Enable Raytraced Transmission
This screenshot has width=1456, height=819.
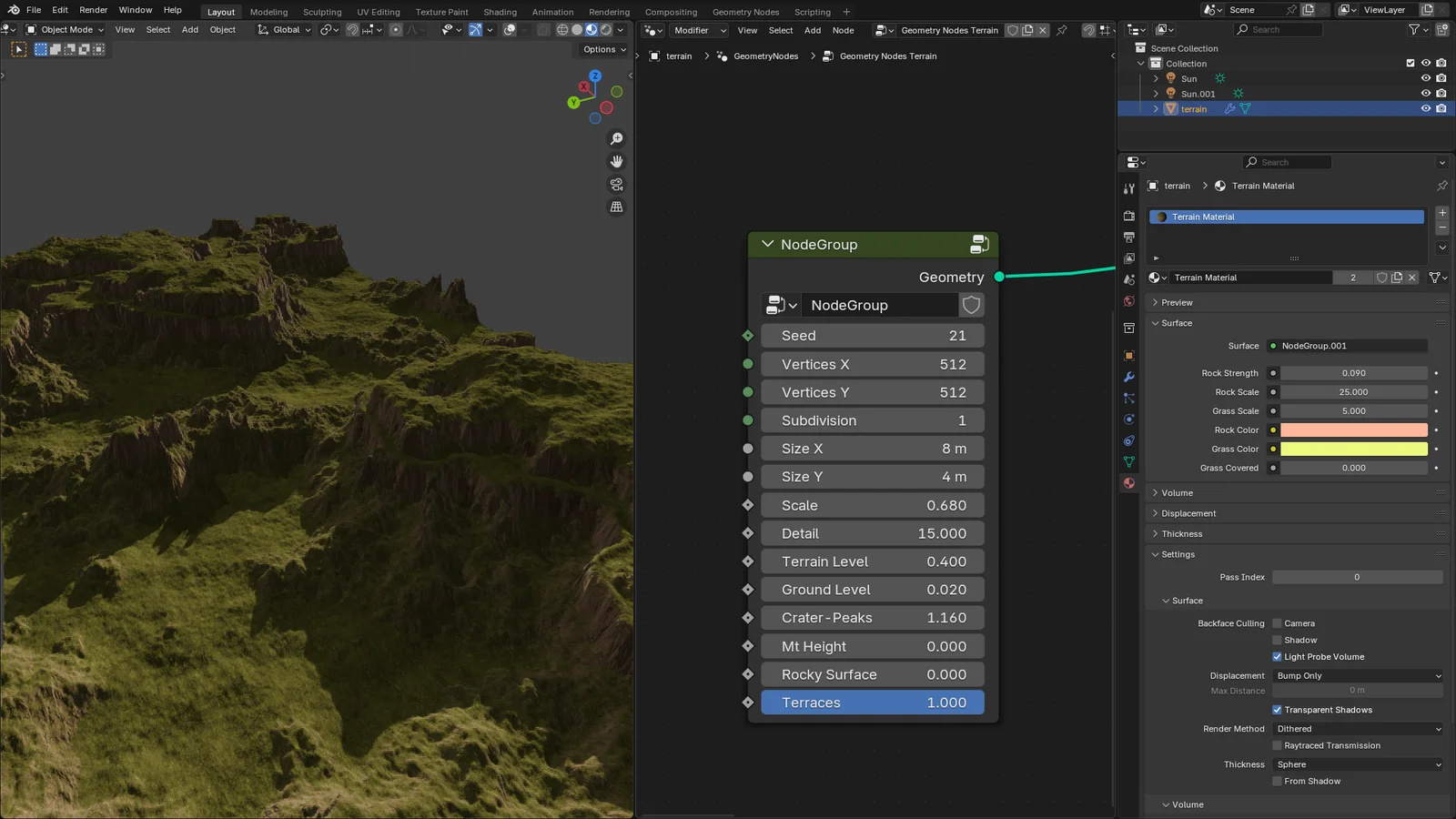click(x=1278, y=745)
